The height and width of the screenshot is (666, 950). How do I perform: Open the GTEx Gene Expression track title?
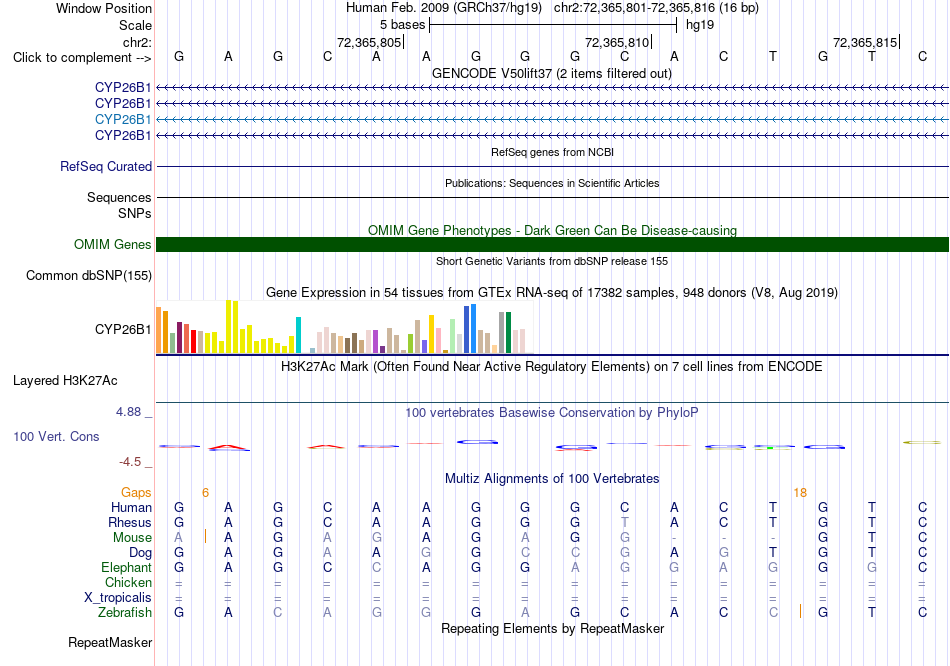552,293
